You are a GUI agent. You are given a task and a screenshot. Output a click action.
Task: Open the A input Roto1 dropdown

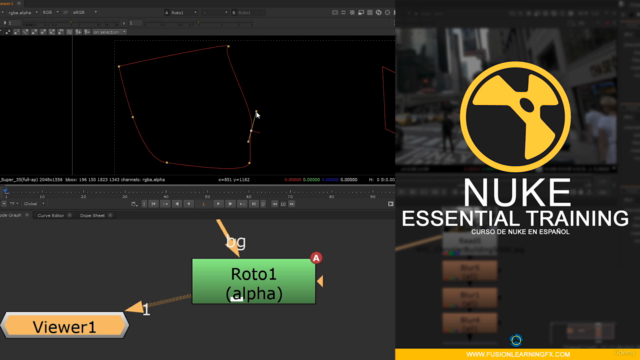point(181,13)
